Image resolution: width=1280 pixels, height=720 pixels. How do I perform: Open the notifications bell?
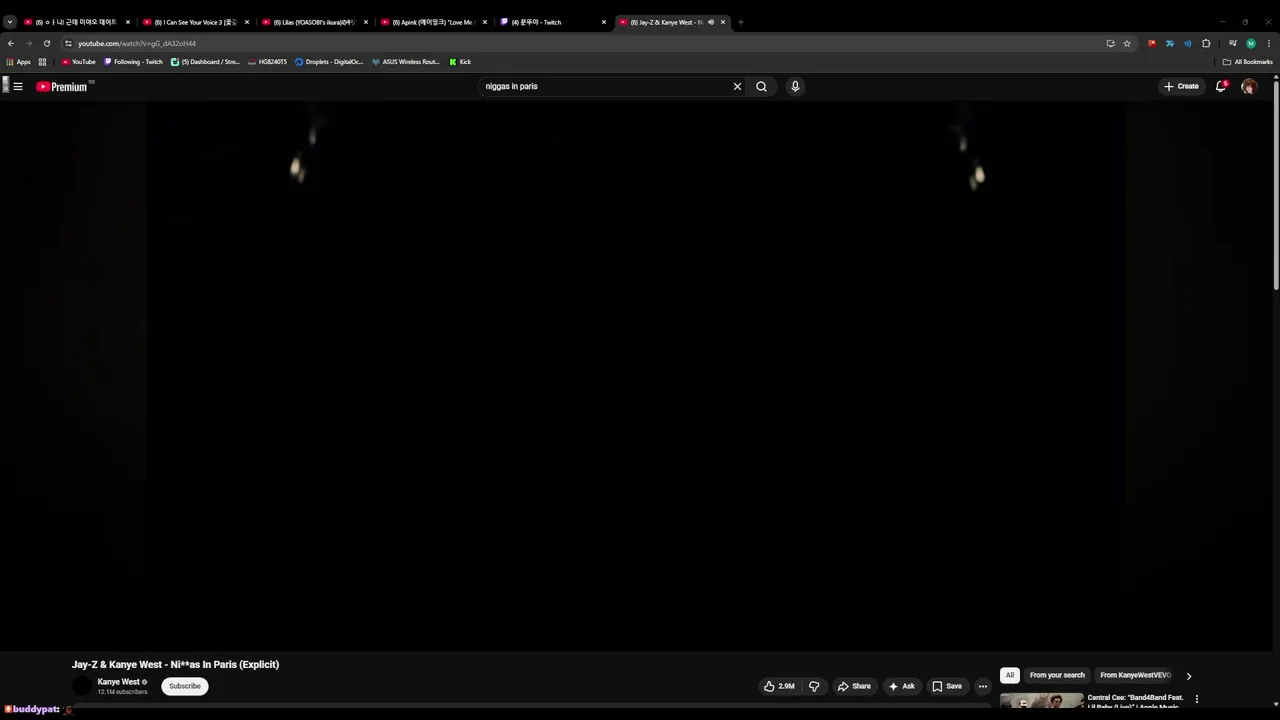1221,87
